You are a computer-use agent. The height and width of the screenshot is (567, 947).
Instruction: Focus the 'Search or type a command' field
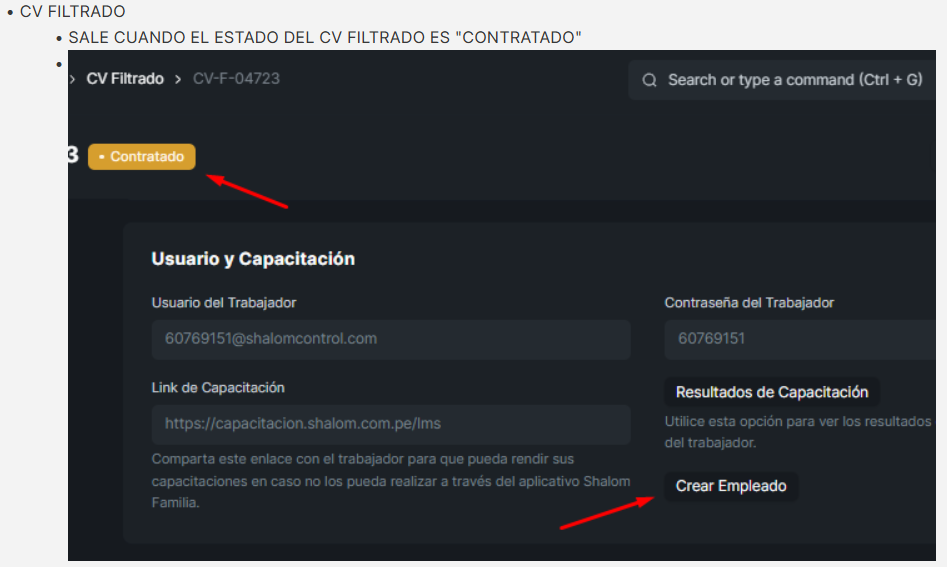pyautogui.click(x=782, y=80)
